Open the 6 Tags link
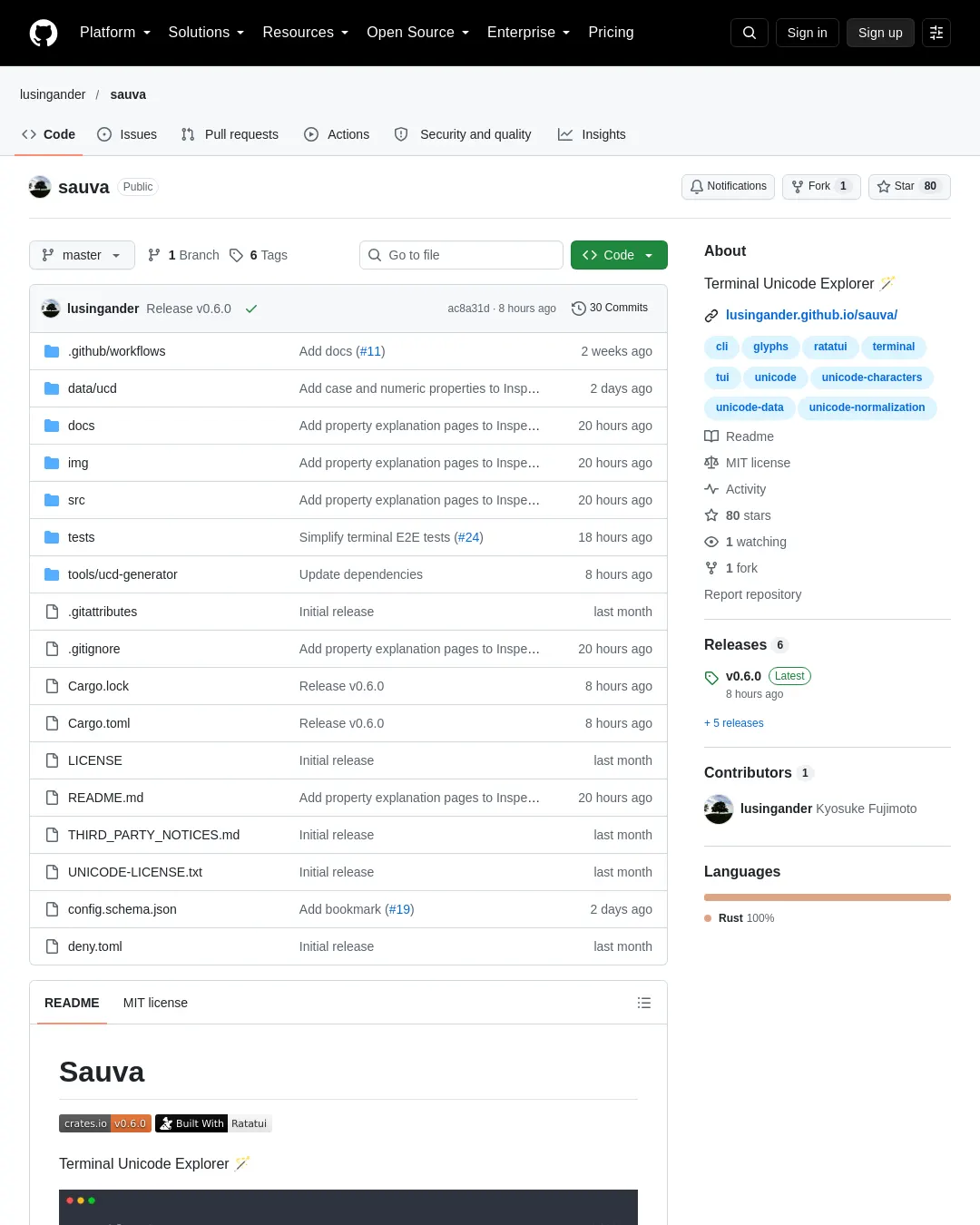The height and width of the screenshot is (1225, 980). click(259, 255)
